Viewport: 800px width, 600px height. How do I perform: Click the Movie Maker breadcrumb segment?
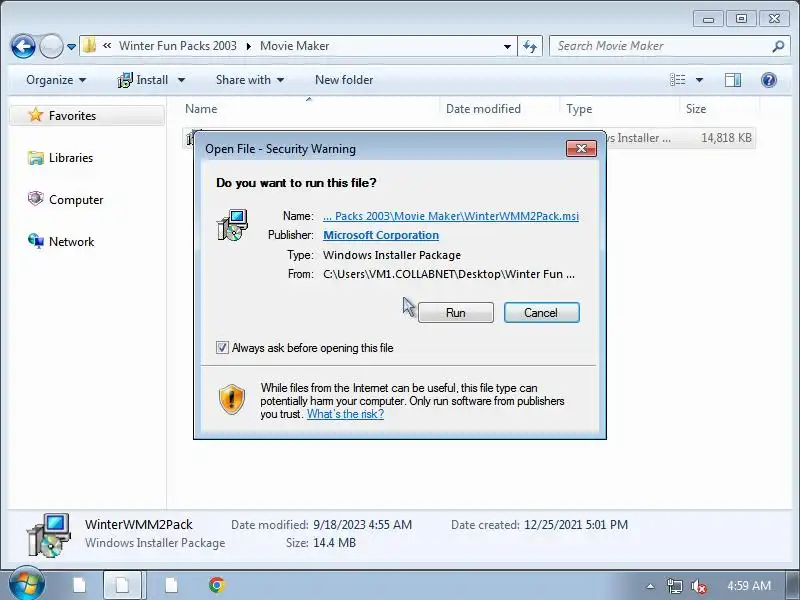pyautogui.click(x=294, y=46)
